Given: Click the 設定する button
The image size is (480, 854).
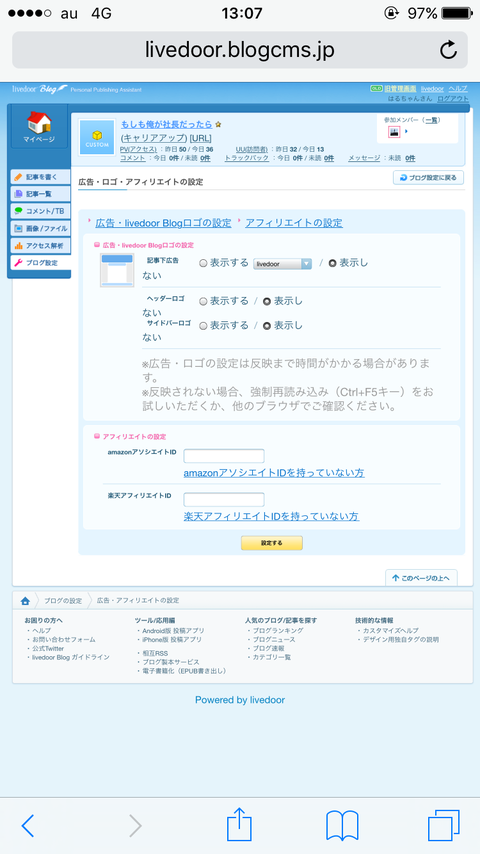Looking at the screenshot, I should [272, 543].
